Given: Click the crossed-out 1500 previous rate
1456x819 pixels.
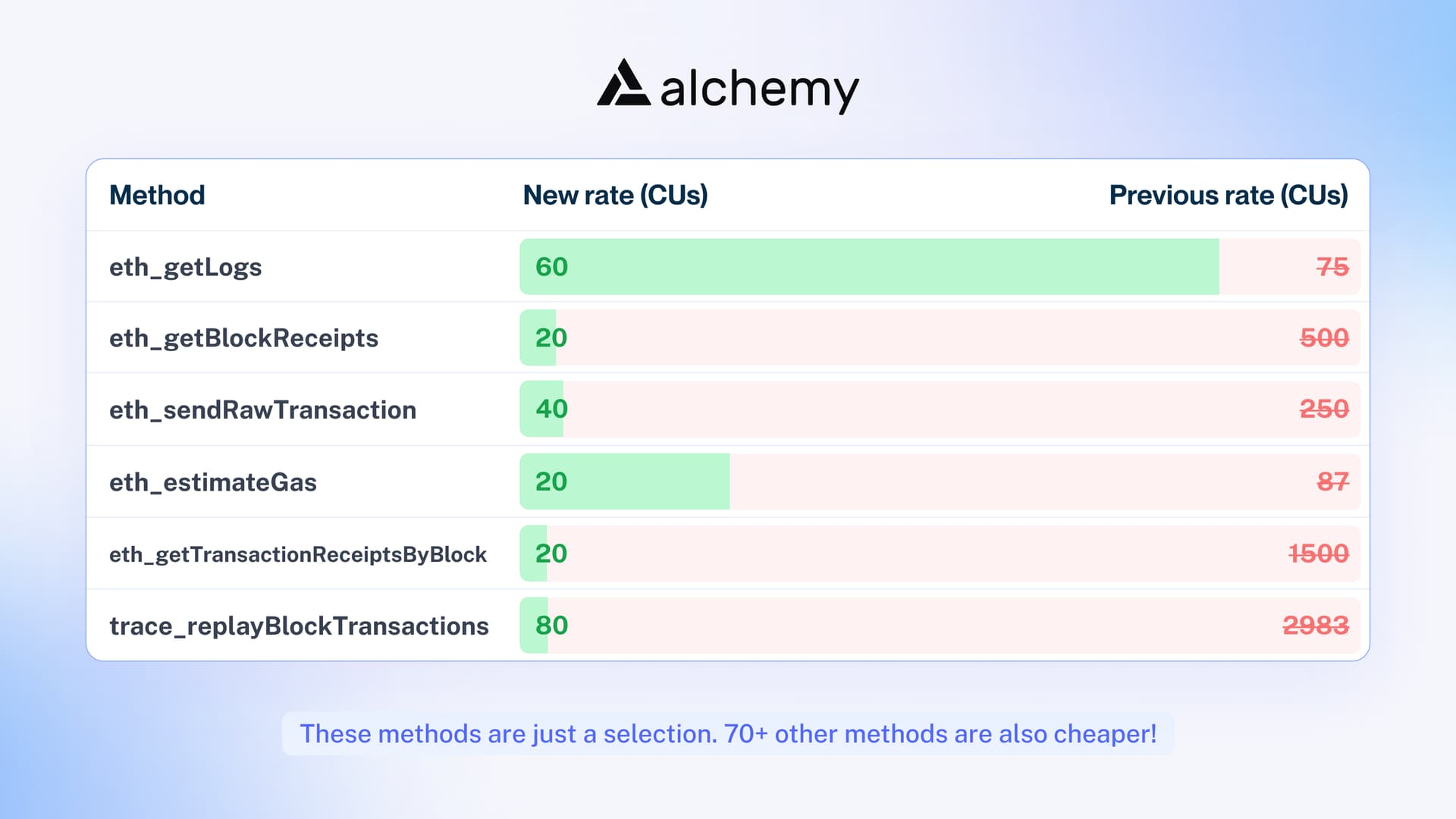Looking at the screenshot, I should click(x=1319, y=554).
